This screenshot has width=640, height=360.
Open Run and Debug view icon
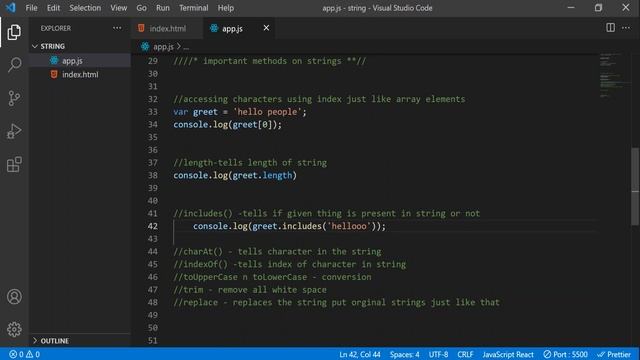(14, 131)
